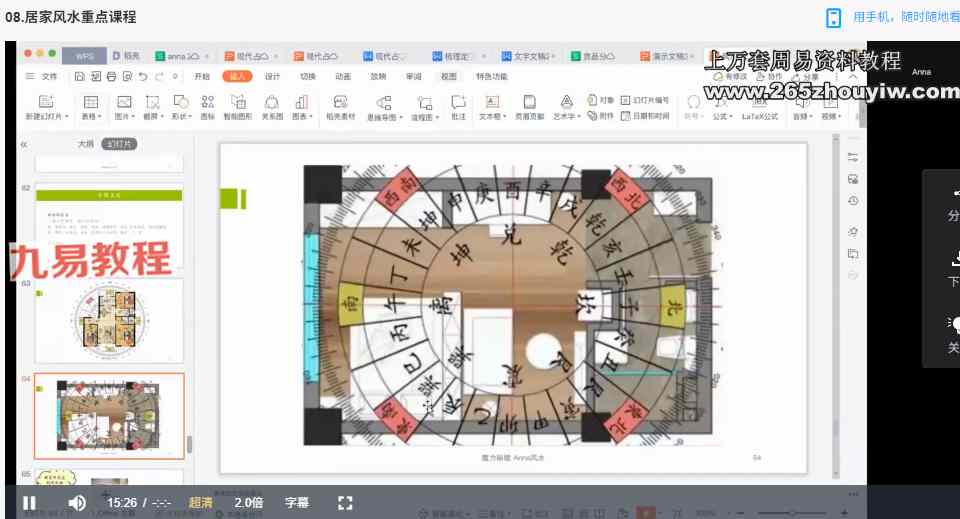Viewport: 960px width, 519px height.
Task: Open the 2.0倍 playback speed menu
Action: click(x=249, y=502)
